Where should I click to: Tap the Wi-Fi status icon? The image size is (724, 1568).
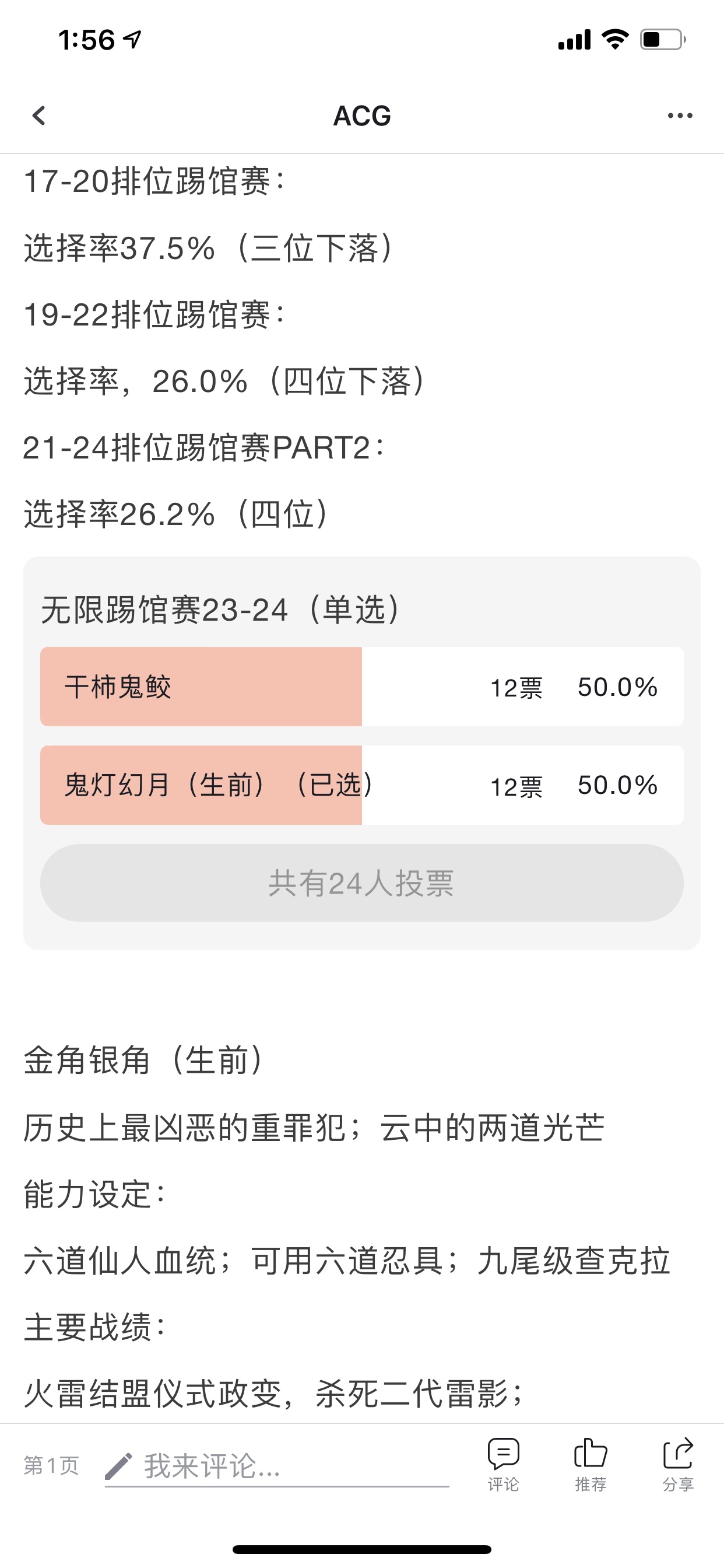tap(615, 40)
